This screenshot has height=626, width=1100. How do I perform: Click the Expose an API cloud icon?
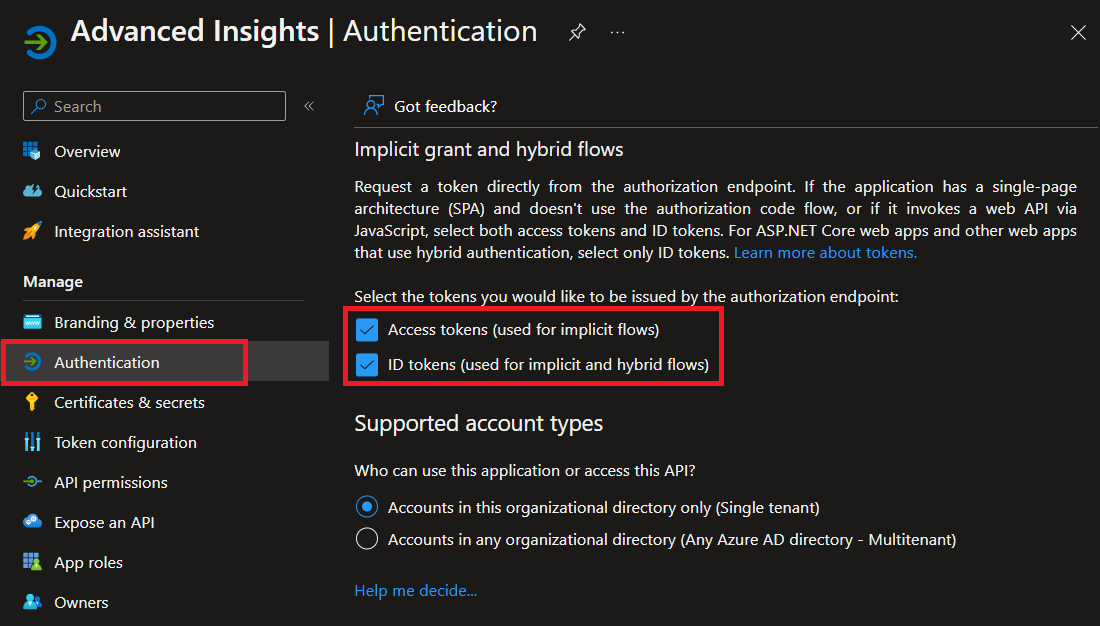point(33,522)
